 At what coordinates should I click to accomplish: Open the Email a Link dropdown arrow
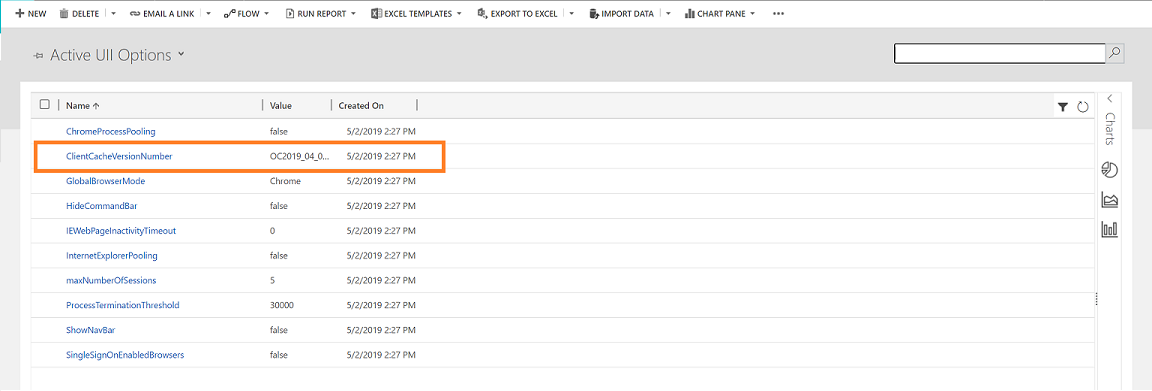click(208, 14)
